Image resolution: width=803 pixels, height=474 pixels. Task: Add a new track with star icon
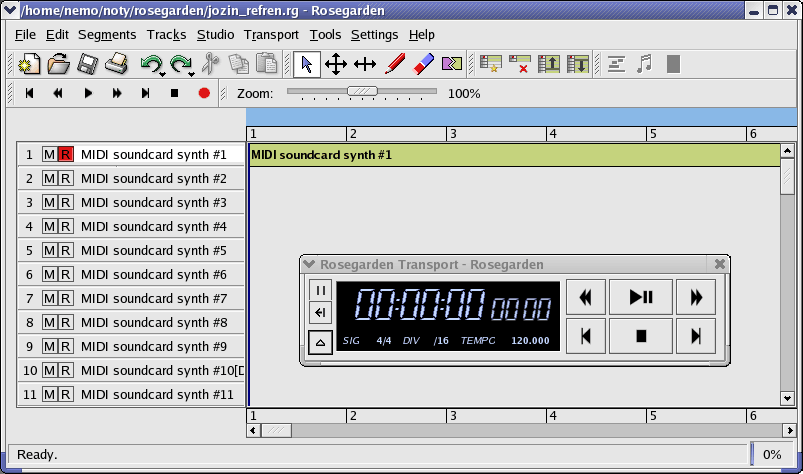tap(491, 64)
